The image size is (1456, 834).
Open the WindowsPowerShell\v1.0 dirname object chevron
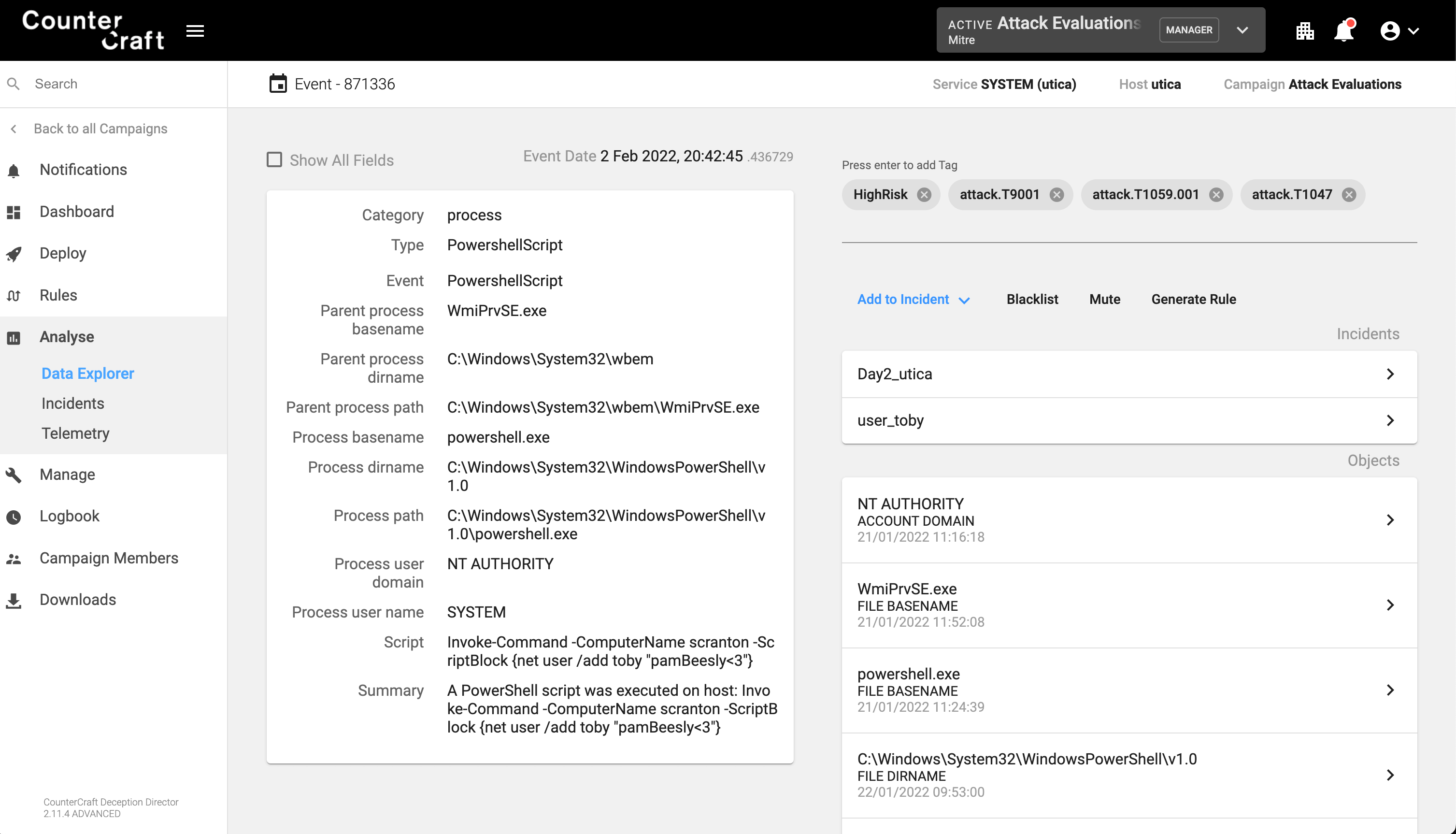pos(1390,776)
